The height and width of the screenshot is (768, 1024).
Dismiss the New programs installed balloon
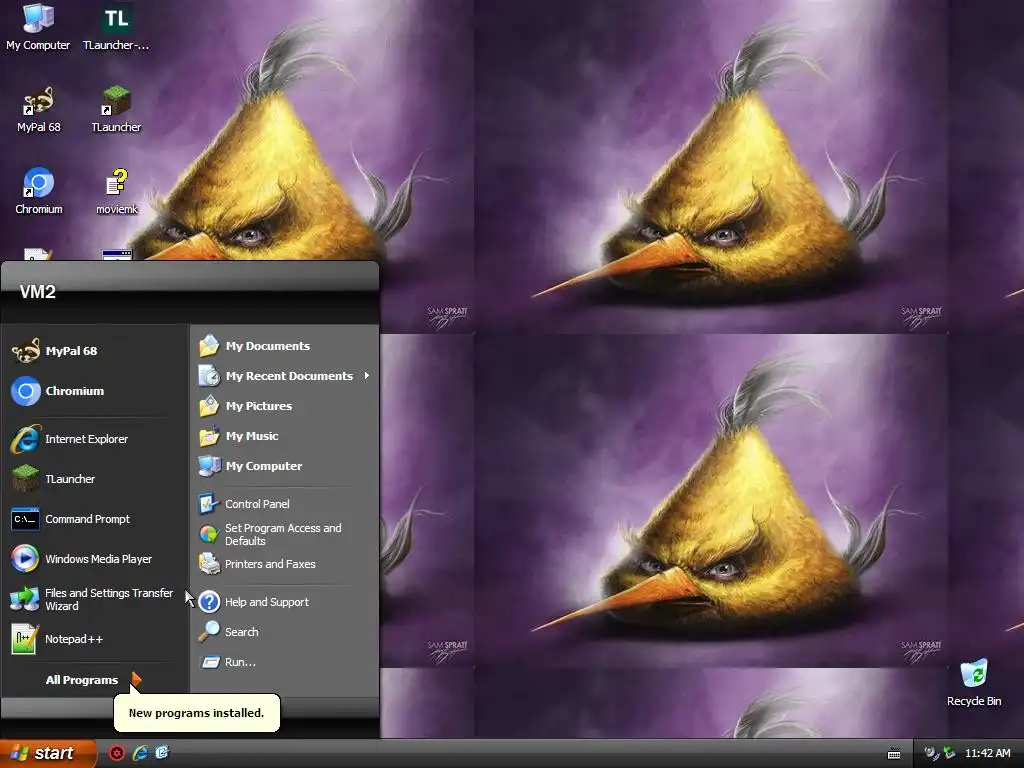pos(197,712)
